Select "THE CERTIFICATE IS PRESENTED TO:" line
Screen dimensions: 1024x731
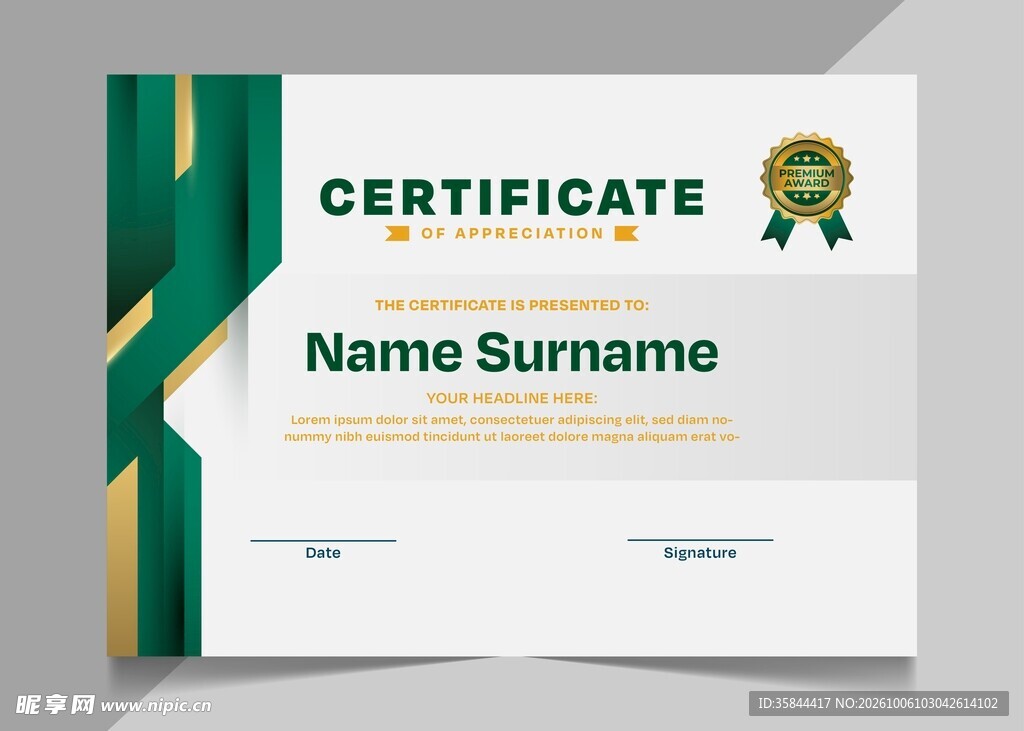click(x=512, y=305)
